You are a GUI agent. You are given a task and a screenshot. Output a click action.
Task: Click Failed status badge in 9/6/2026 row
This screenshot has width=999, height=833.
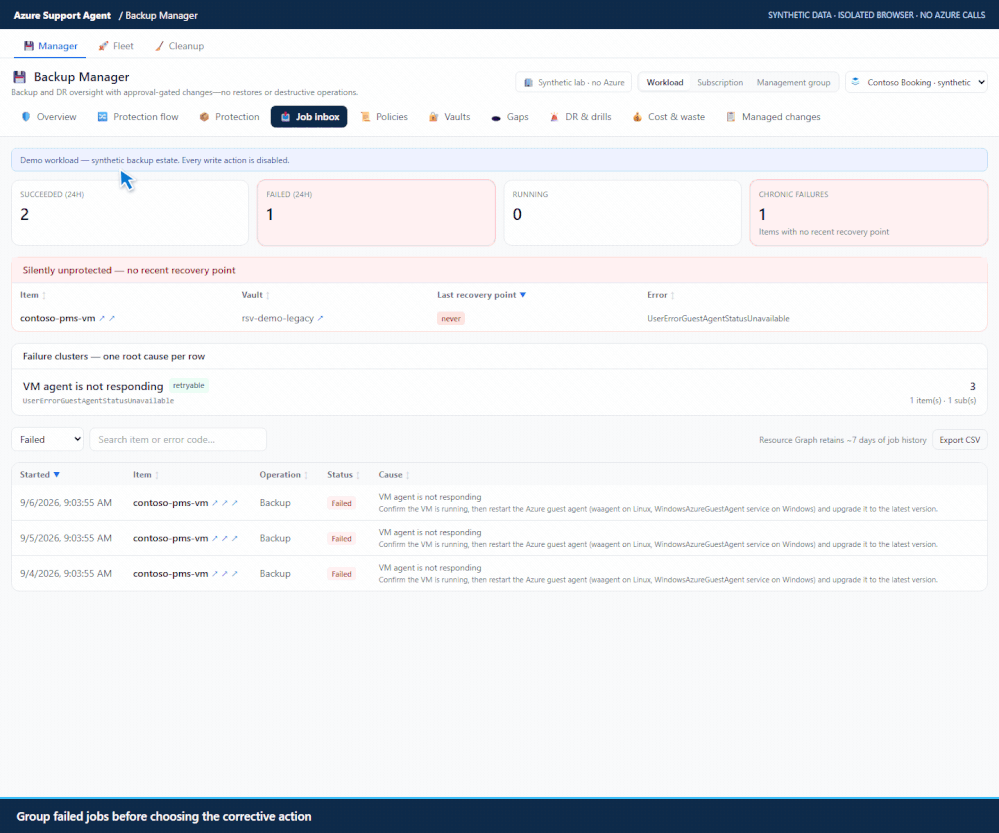click(341, 503)
